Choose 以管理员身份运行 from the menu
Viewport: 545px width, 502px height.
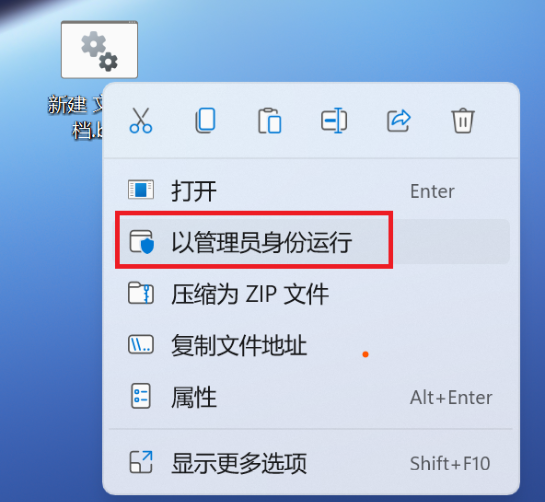pos(310,241)
